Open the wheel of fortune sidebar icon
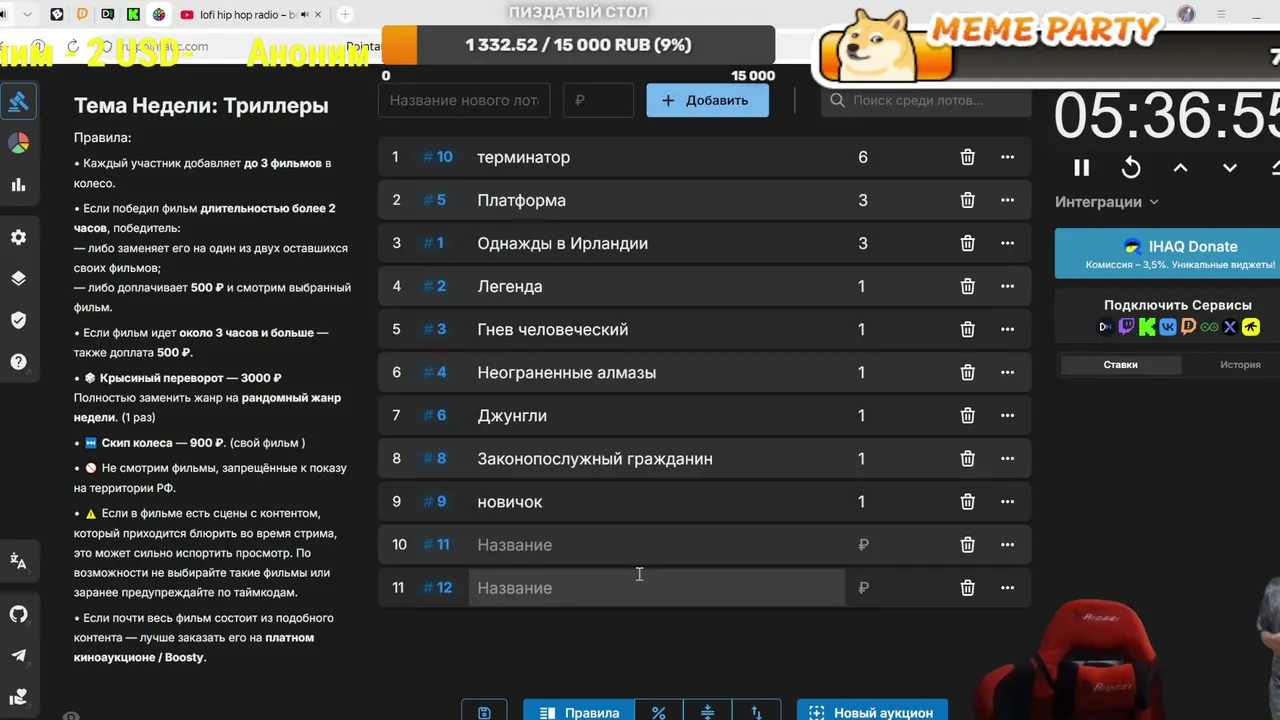This screenshot has height=720, width=1280. click(x=18, y=143)
